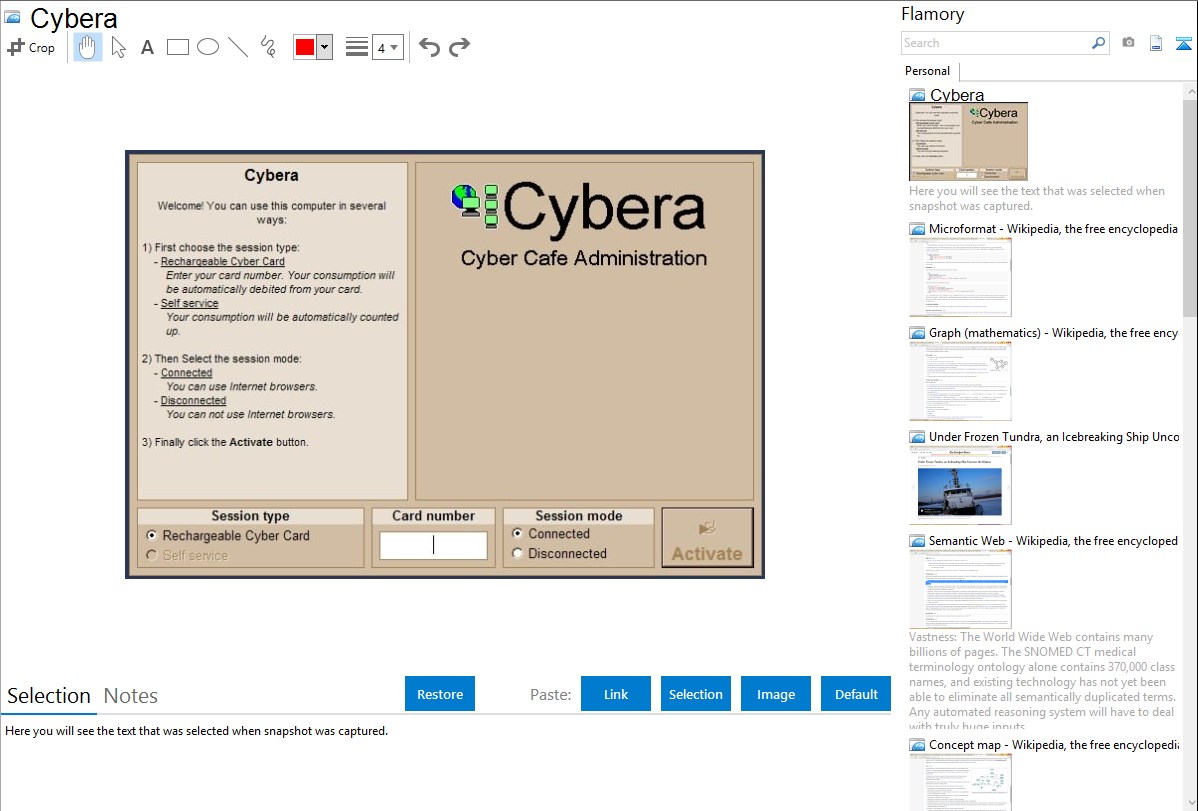Select the Connected session mode radio
Viewport: 1198px width, 811px height.
pos(517,534)
